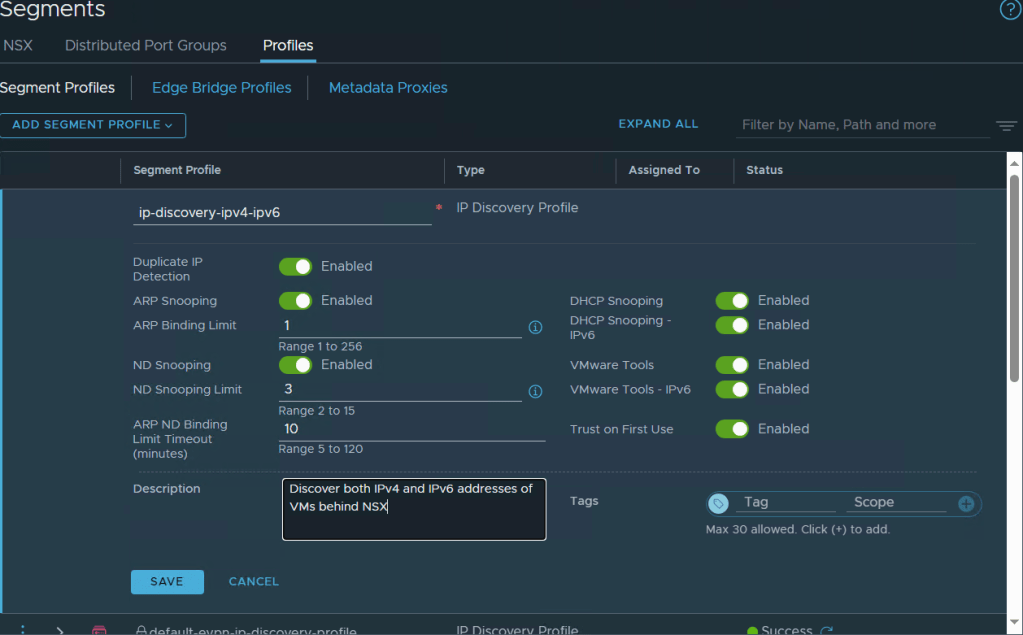Toggle Duplicate IP Detection switch
The height and width of the screenshot is (635, 1023).
295,267
